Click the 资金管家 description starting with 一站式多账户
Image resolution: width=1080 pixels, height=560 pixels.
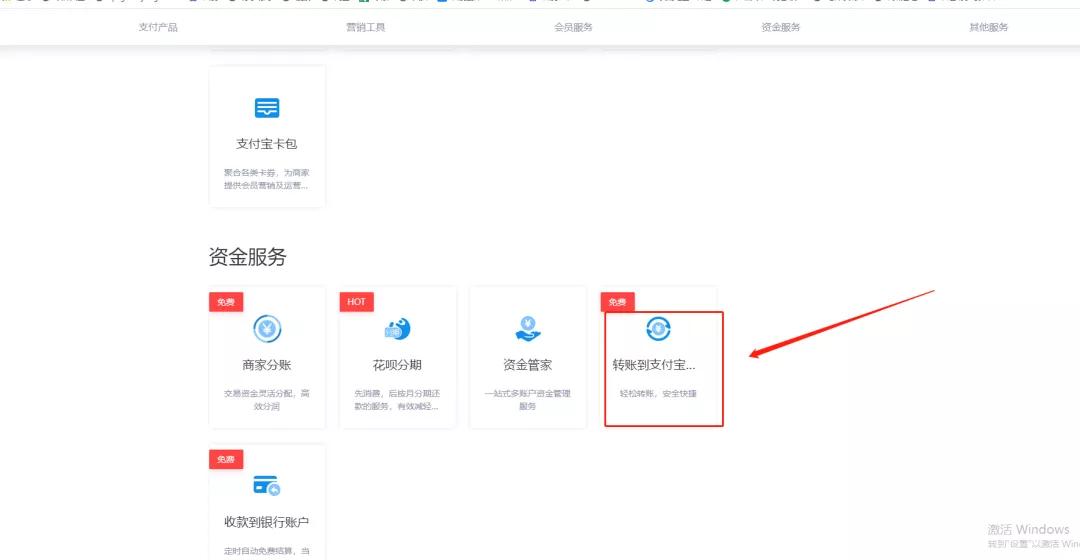pos(528,400)
